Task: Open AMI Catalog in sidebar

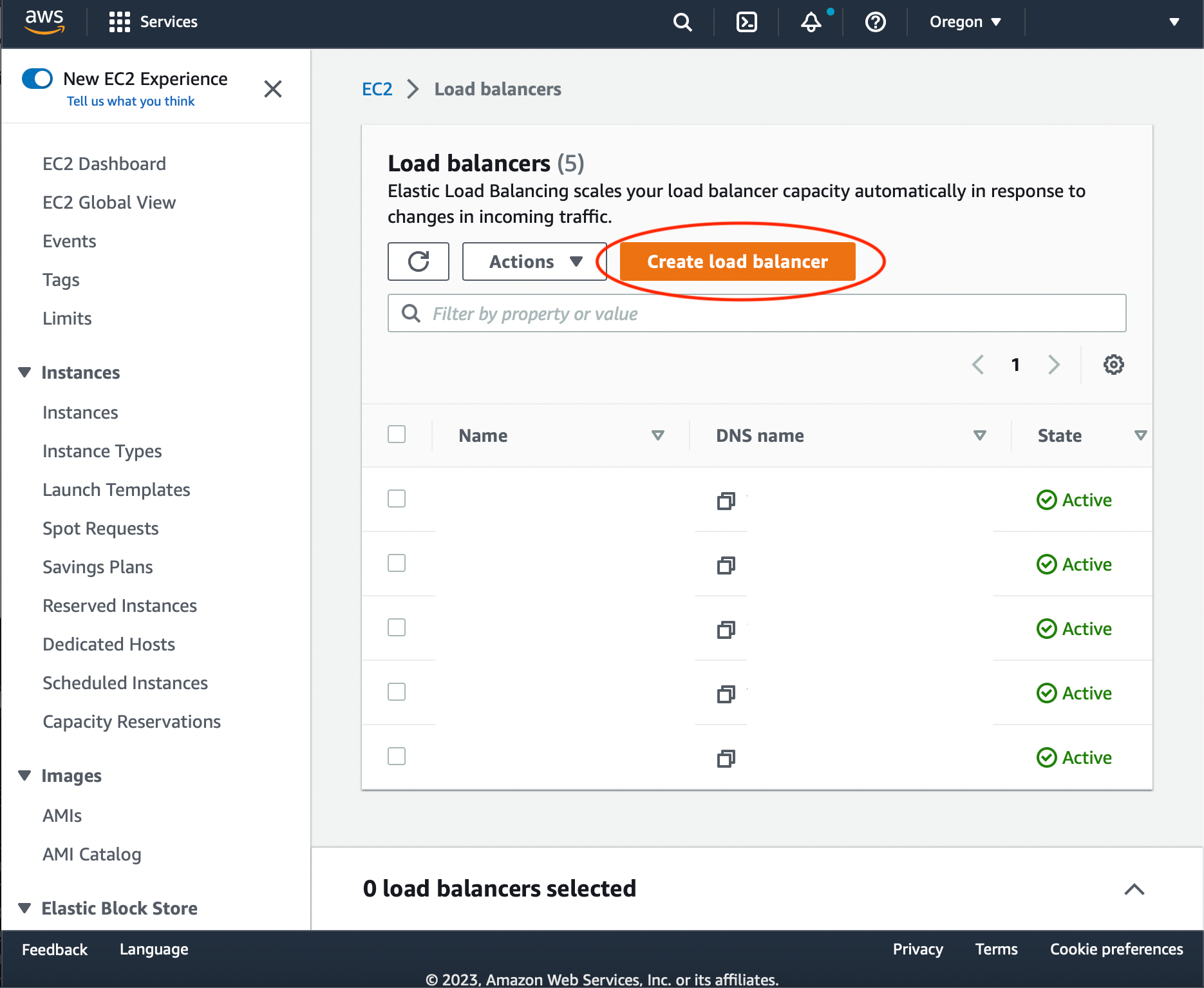Action: click(x=92, y=854)
